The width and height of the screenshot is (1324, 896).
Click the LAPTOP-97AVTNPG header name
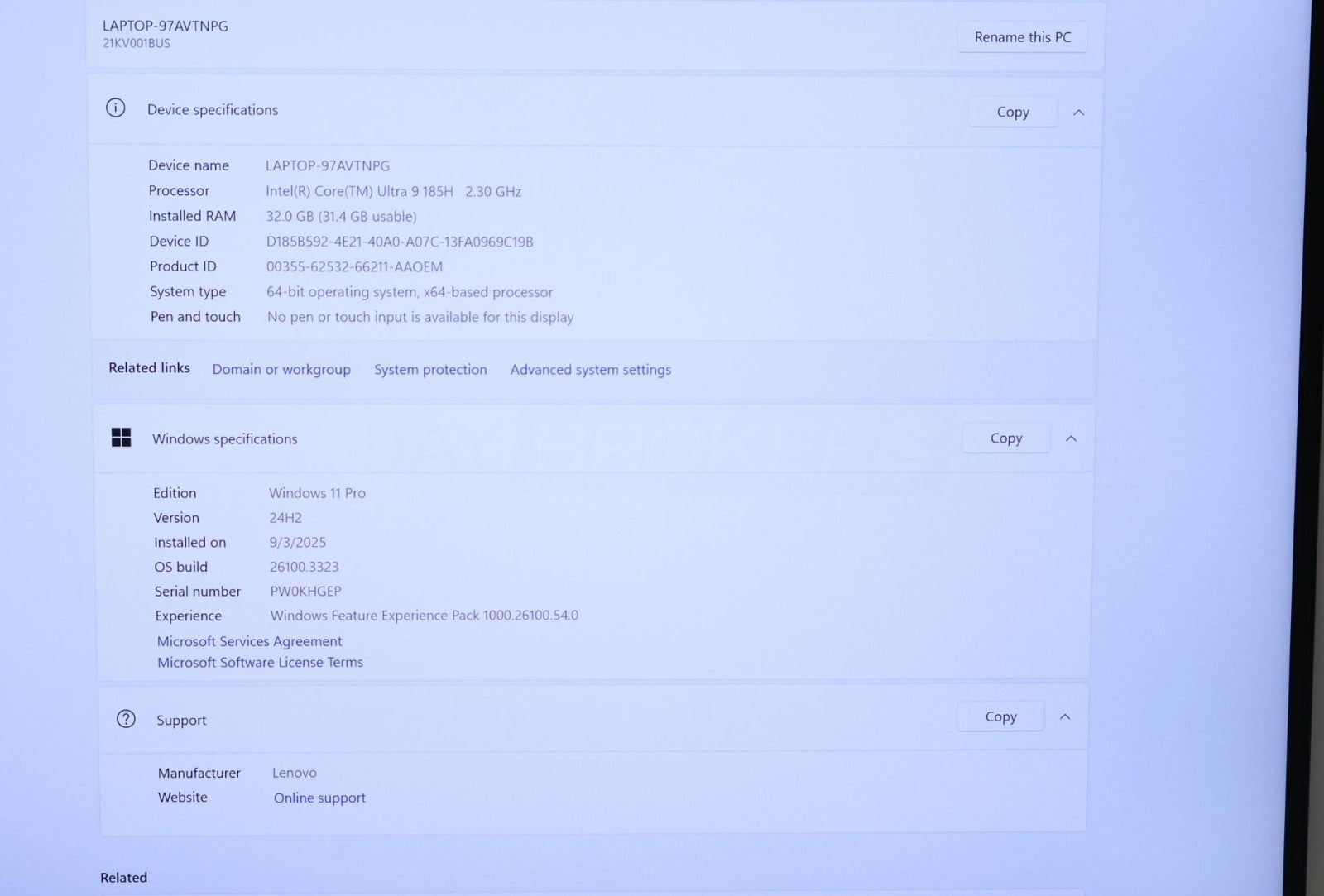[x=165, y=26]
